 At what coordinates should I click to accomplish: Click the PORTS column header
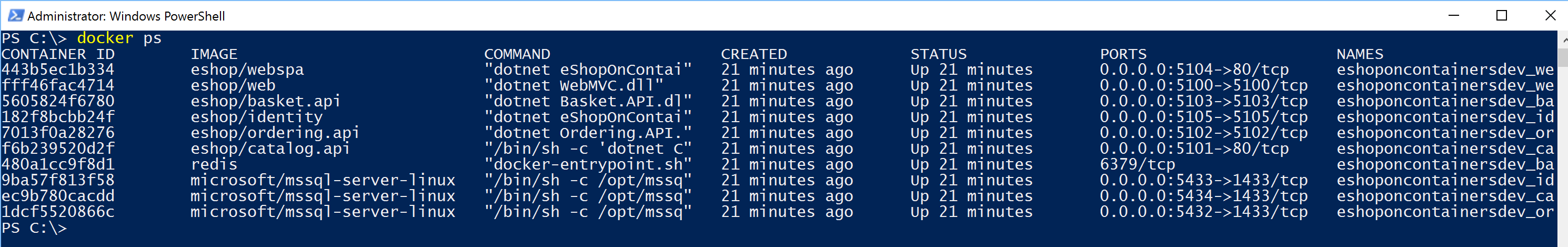click(x=1123, y=54)
